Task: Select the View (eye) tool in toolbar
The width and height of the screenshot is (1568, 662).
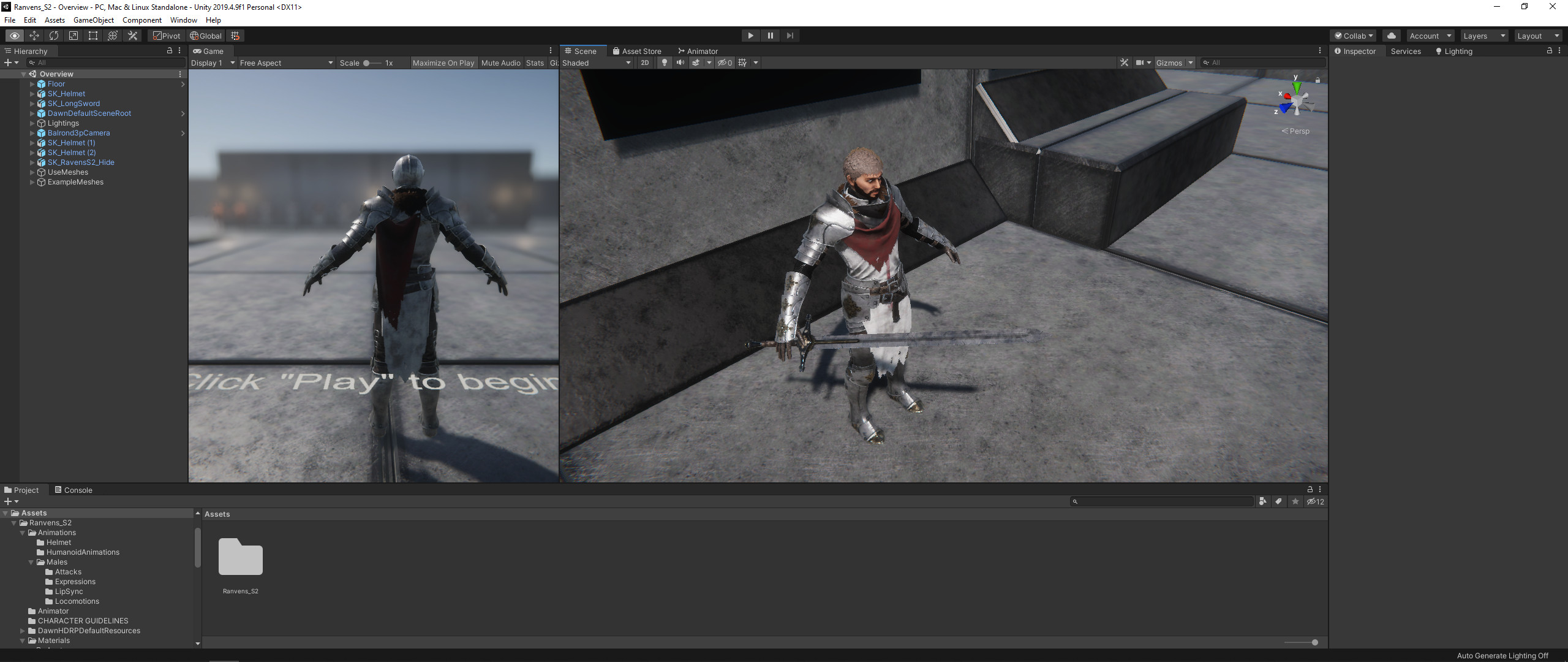Action: [15, 36]
